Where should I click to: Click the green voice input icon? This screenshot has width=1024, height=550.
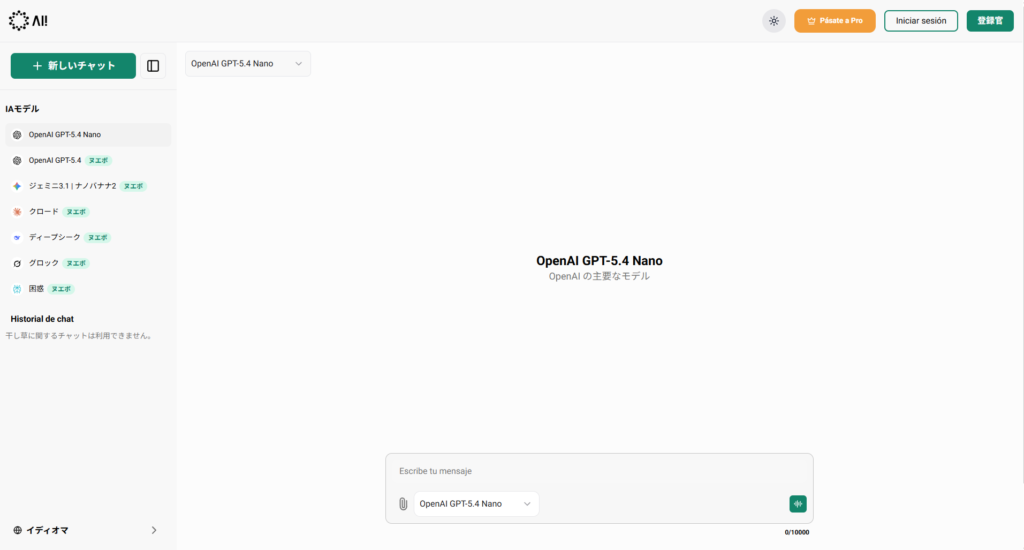point(798,504)
